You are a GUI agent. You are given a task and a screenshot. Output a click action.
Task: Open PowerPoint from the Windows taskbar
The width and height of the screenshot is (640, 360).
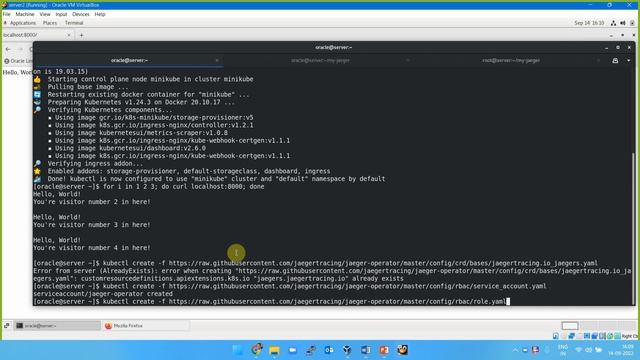[x=384, y=350]
